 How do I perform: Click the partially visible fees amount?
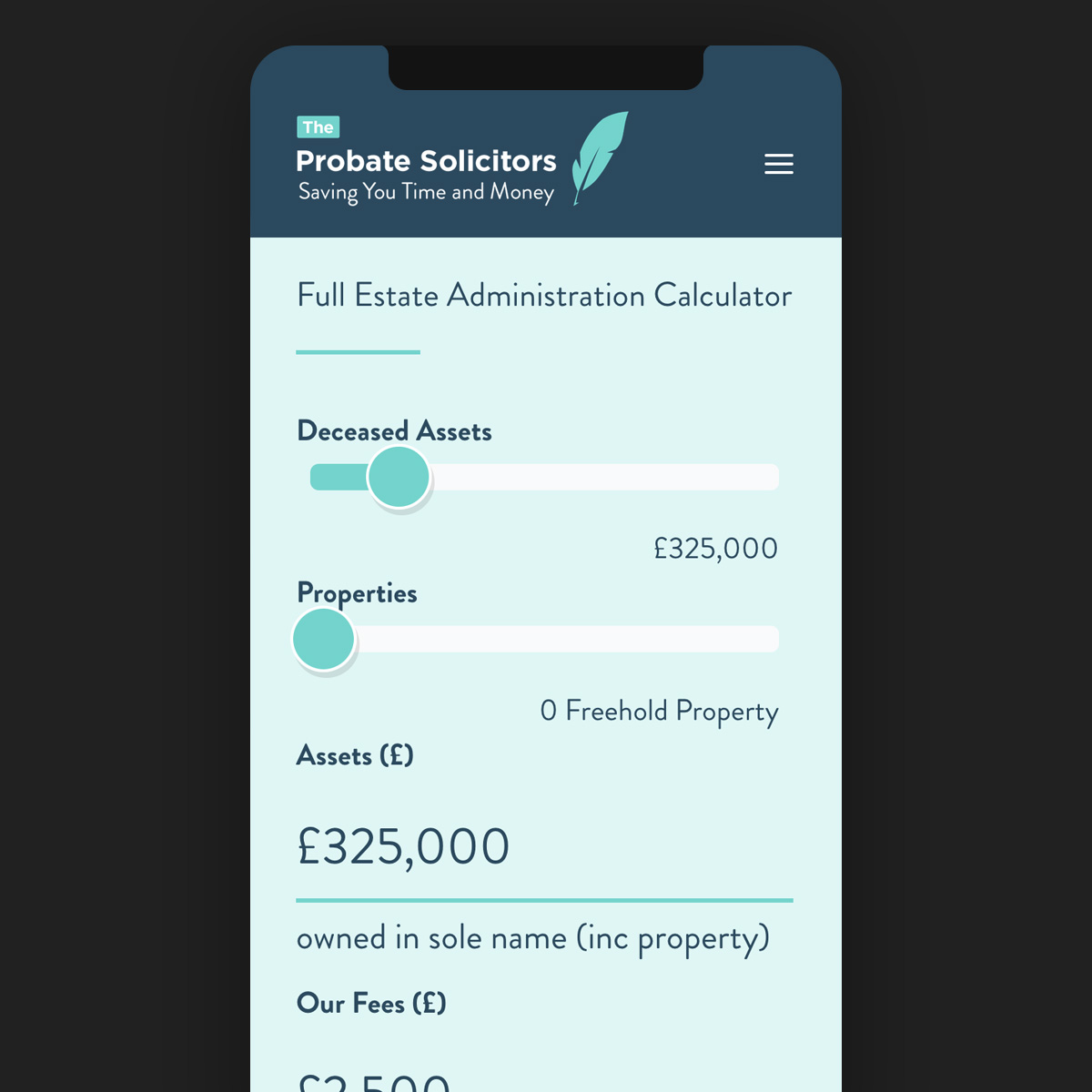point(373,1082)
